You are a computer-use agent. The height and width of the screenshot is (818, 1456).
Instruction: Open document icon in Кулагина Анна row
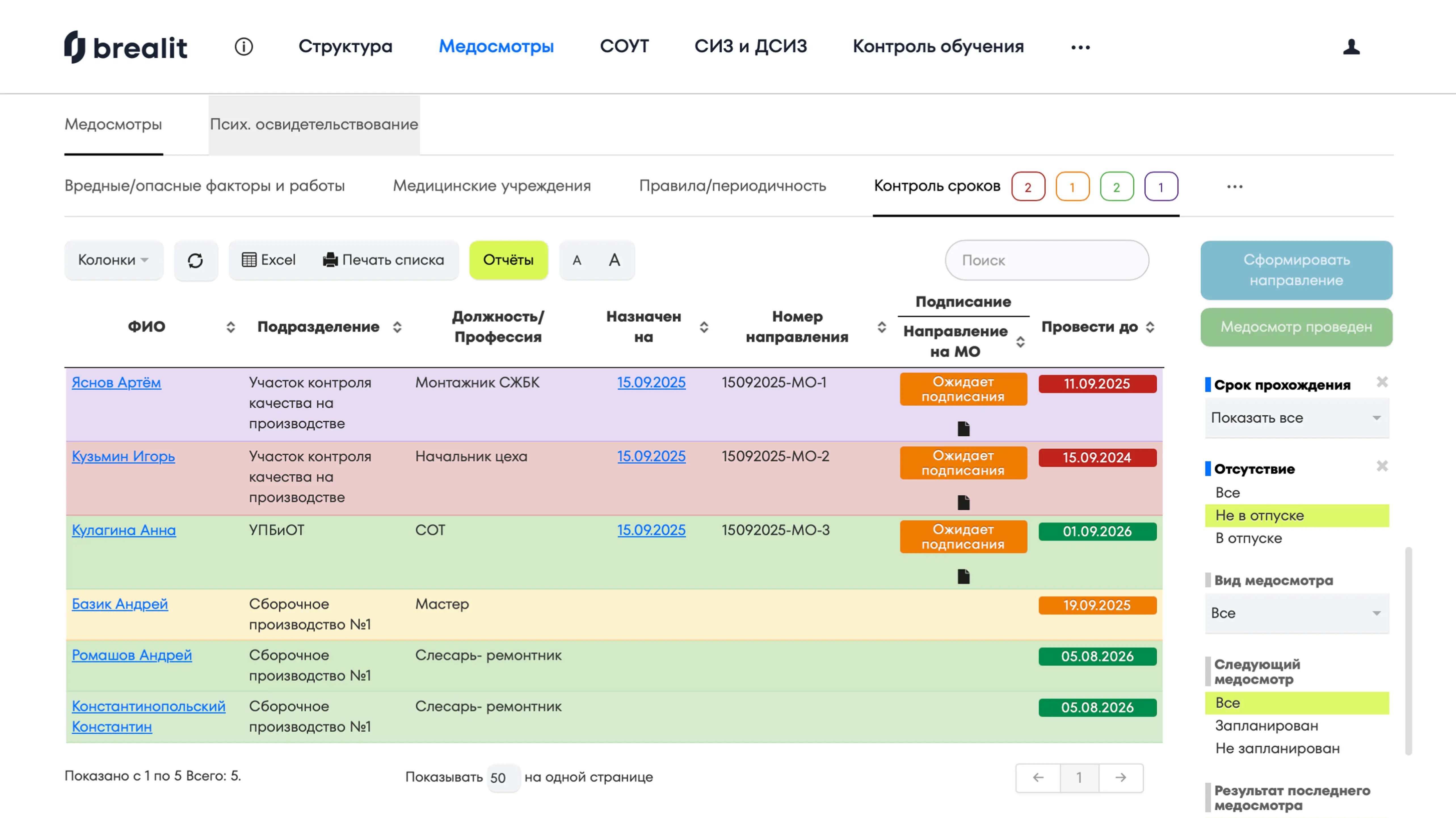click(x=963, y=576)
